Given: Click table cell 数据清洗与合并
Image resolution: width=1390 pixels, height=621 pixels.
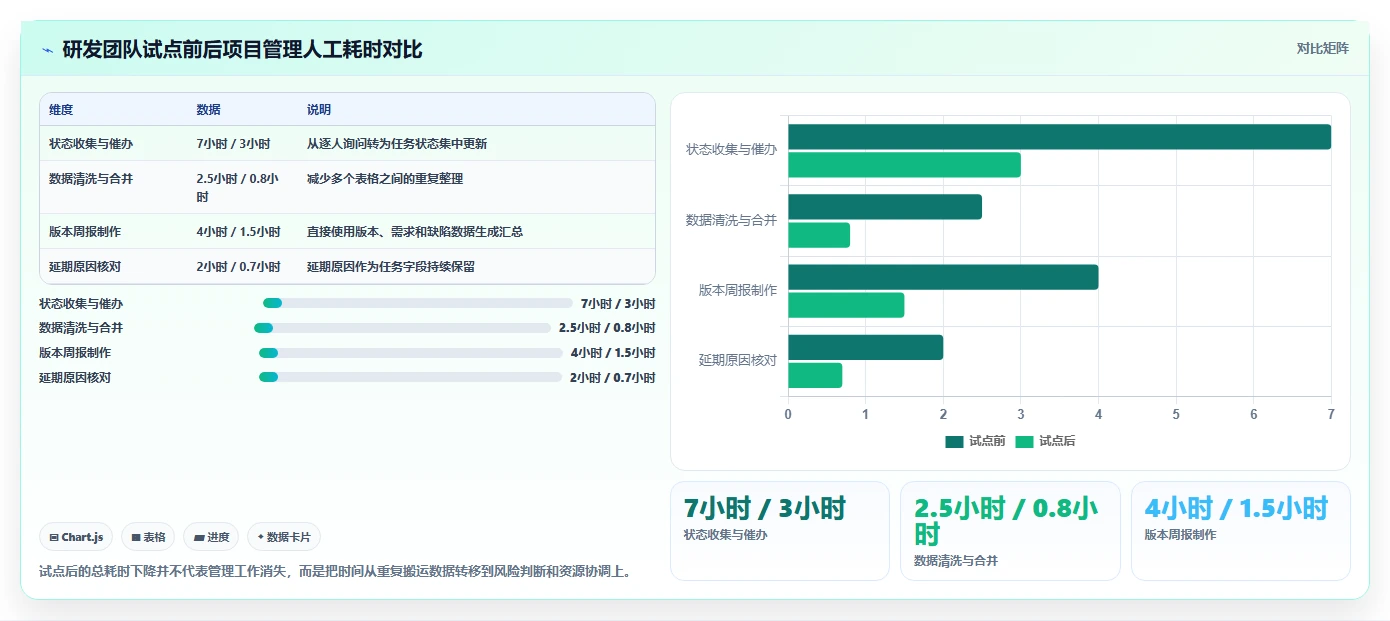Looking at the screenshot, I should [x=91, y=179].
